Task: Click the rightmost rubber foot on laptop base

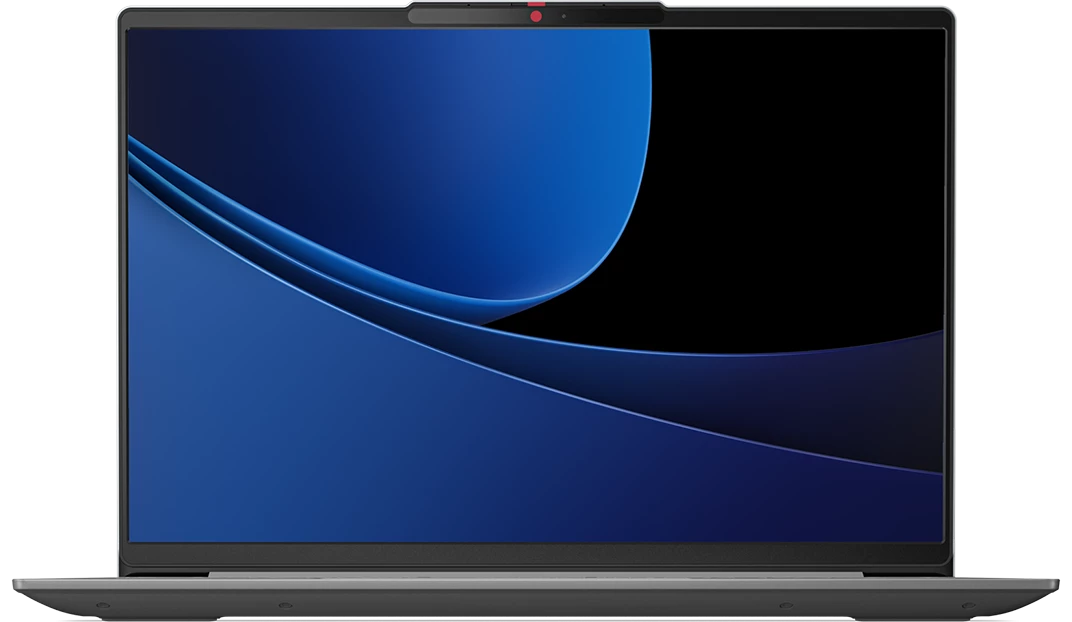Action: point(969,605)
